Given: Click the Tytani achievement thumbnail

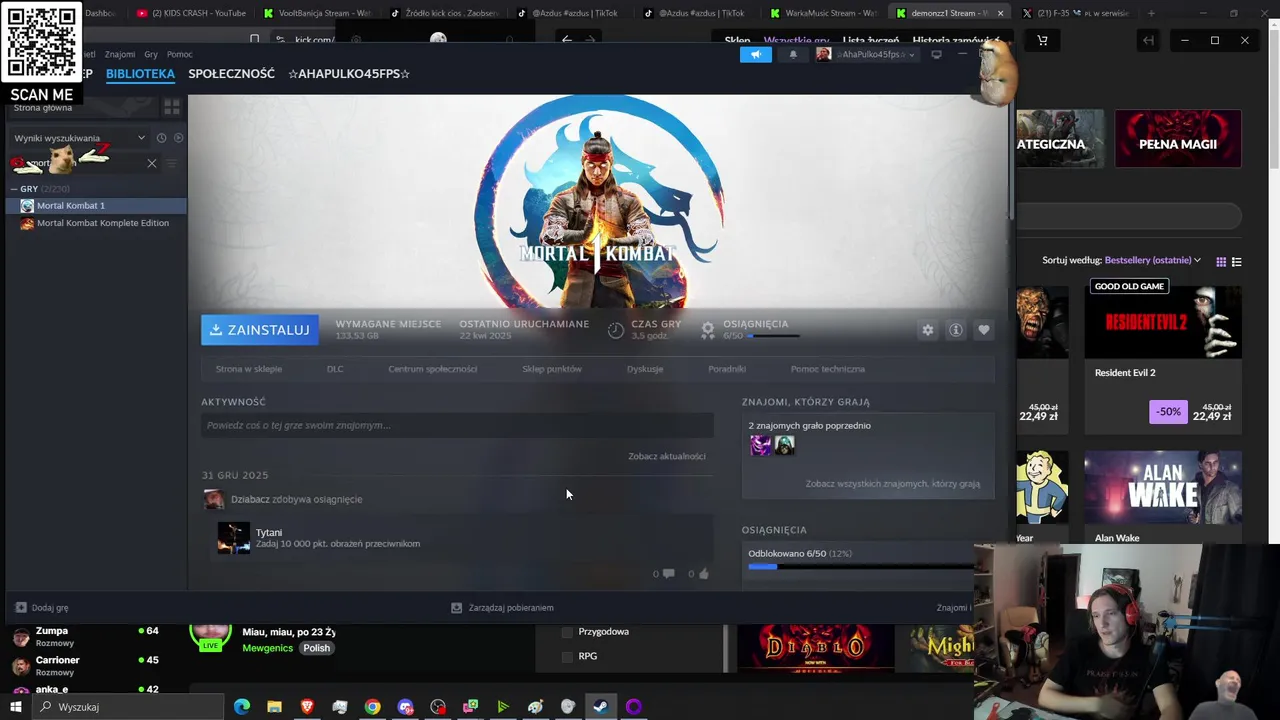Looking at the screenshot, I should point(234,538).
